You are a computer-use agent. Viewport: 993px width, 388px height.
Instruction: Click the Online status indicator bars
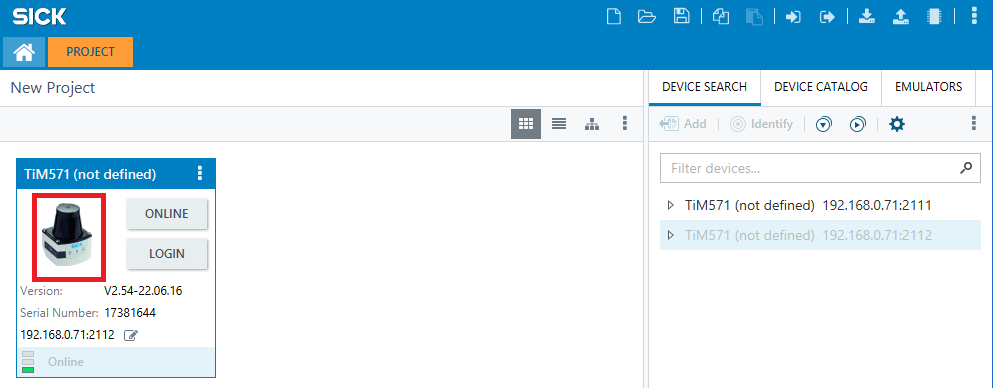(28, 362)
